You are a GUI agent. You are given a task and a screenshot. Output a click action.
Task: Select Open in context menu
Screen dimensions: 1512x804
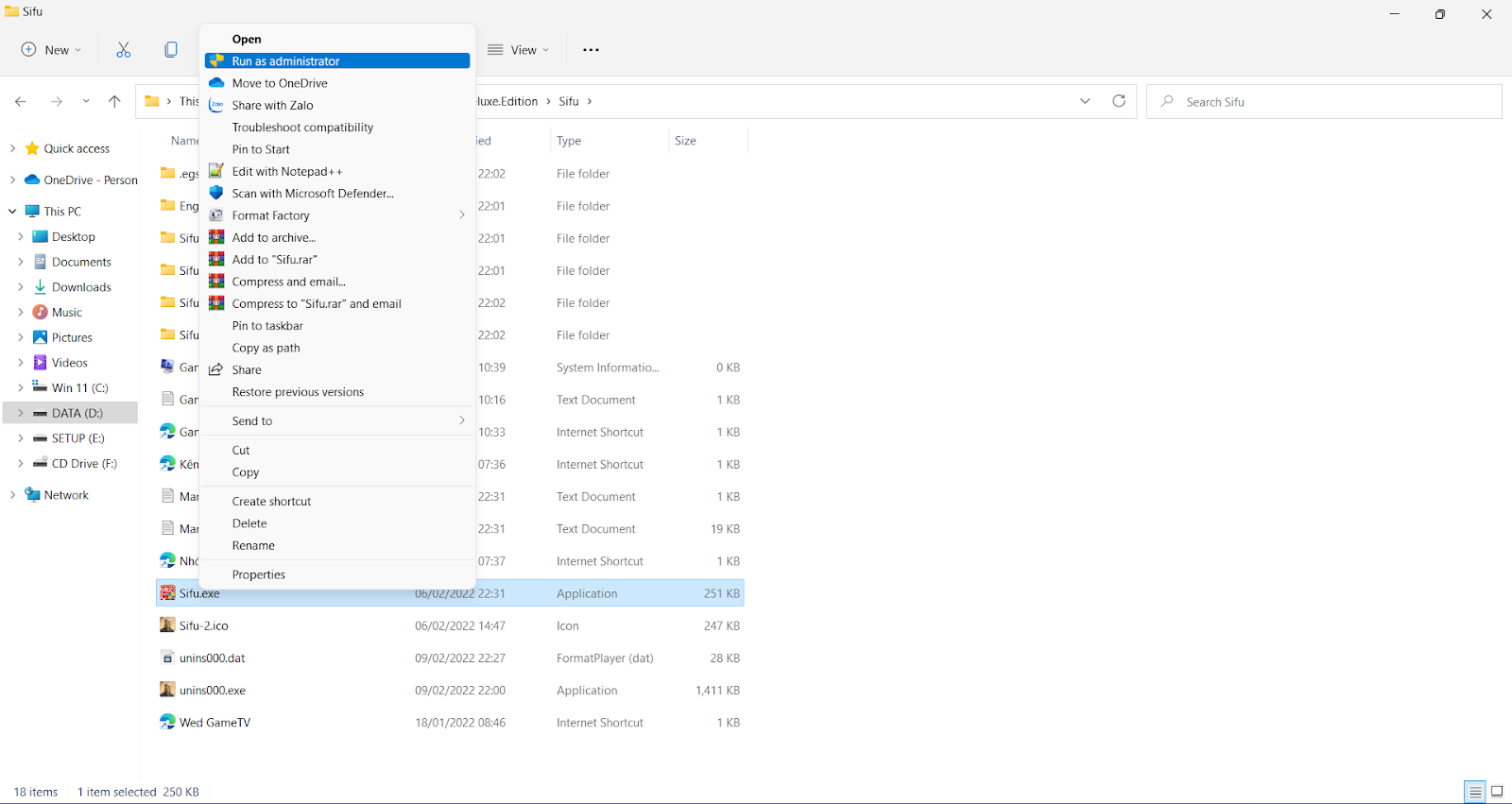tap(337, 39)
